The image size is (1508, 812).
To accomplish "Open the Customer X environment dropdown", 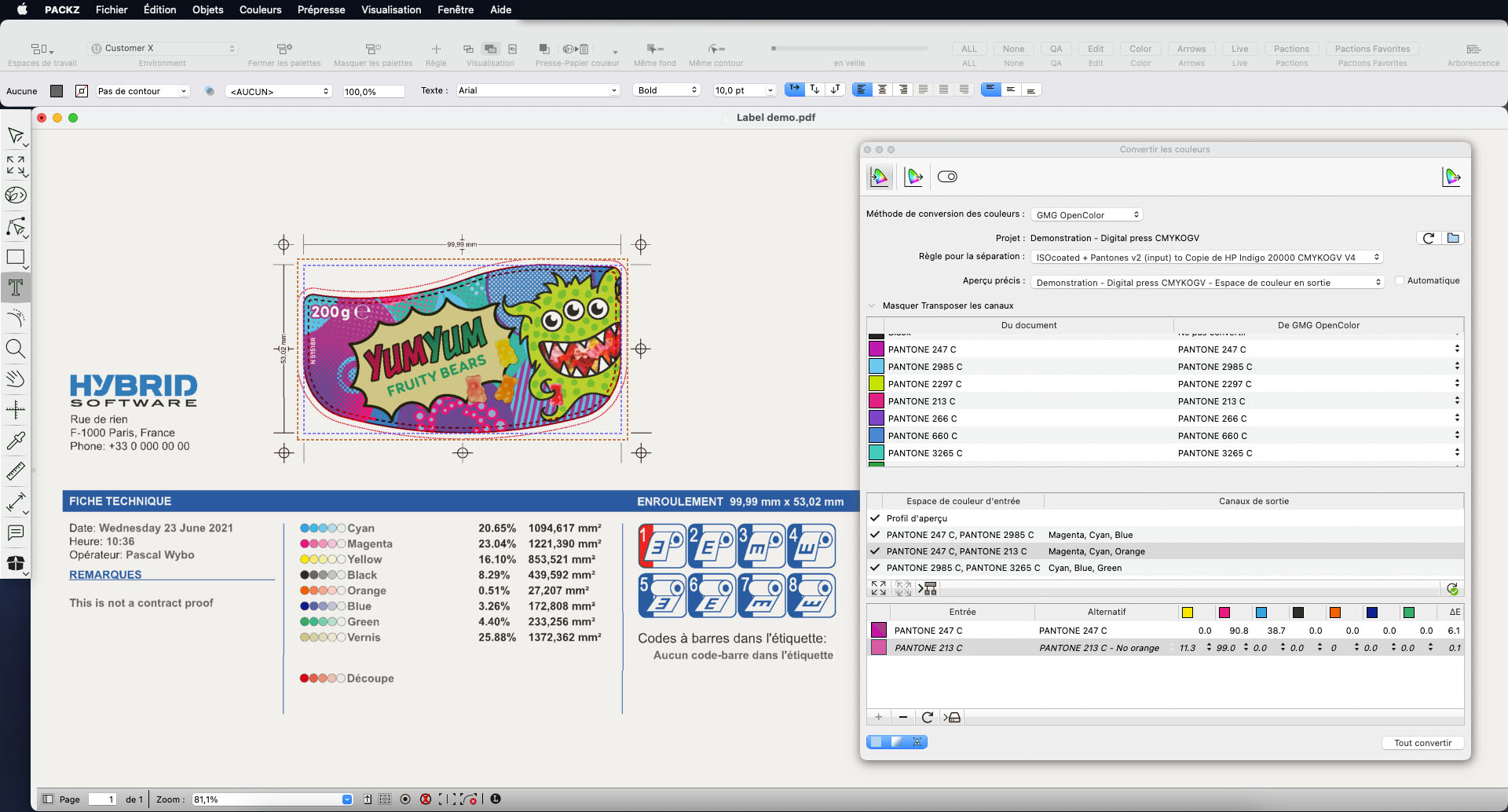I will pyautogui.click(x=163, y=49).
